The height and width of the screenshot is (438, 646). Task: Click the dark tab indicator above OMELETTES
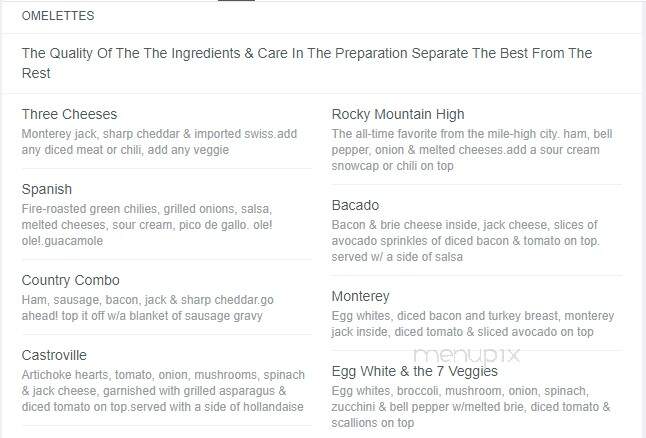point(236,1)
